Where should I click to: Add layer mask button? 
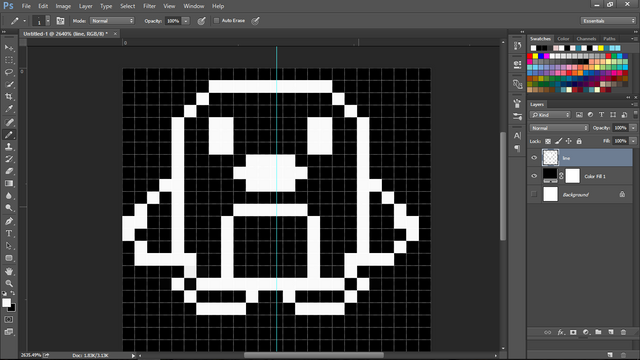click(573, 332)
